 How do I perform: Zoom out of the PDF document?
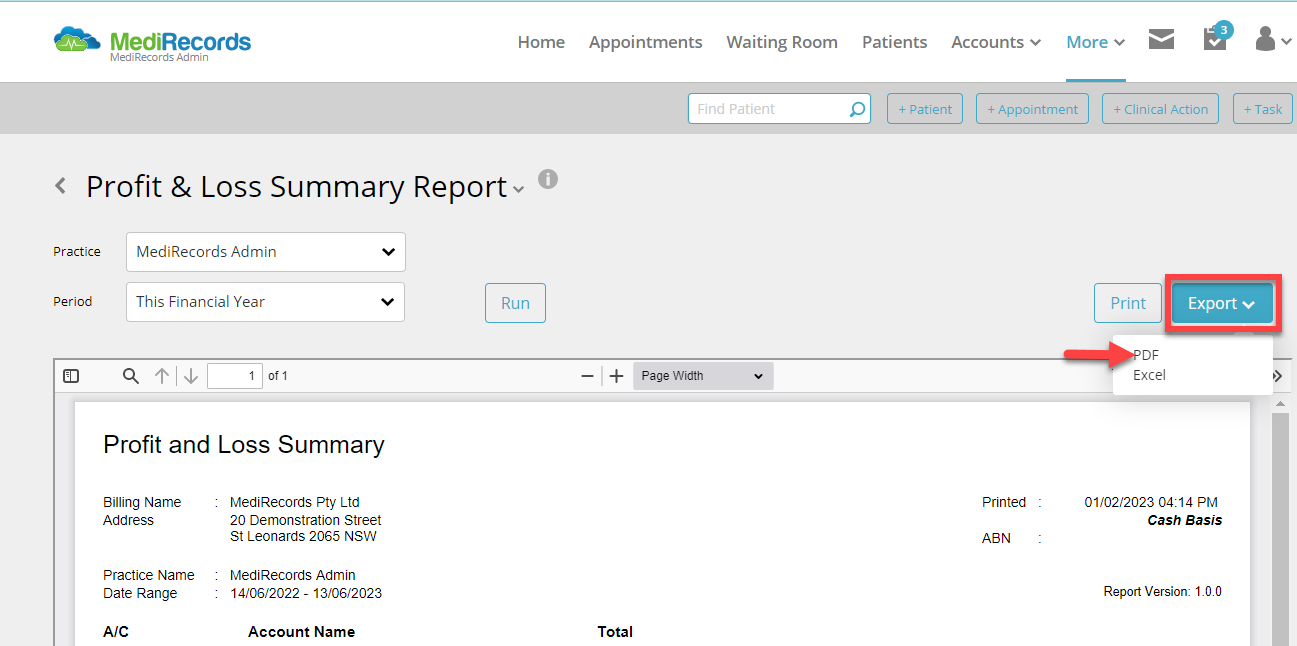[x=588, y=376]
